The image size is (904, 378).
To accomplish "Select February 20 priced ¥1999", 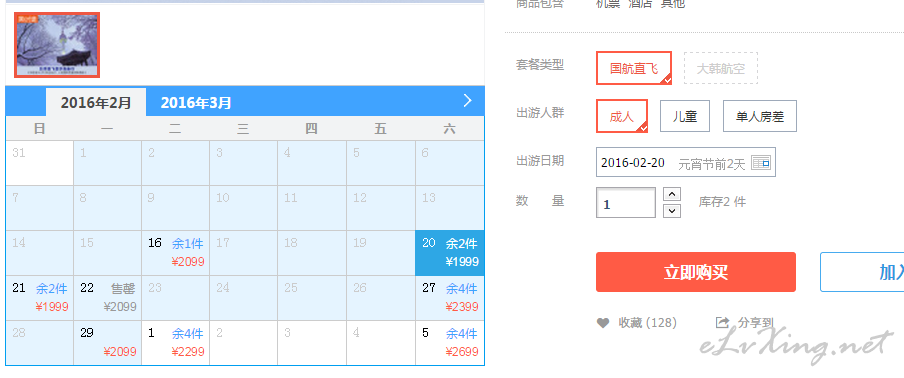I will point(450,252).
